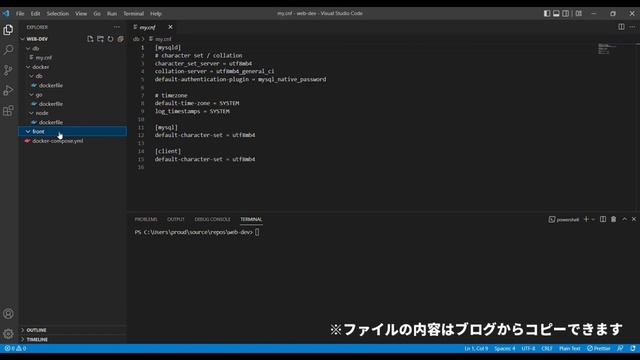Collapse all folders in Explorer
The height and width of the screenshot is (360, 640).
[x=120, y=39]
